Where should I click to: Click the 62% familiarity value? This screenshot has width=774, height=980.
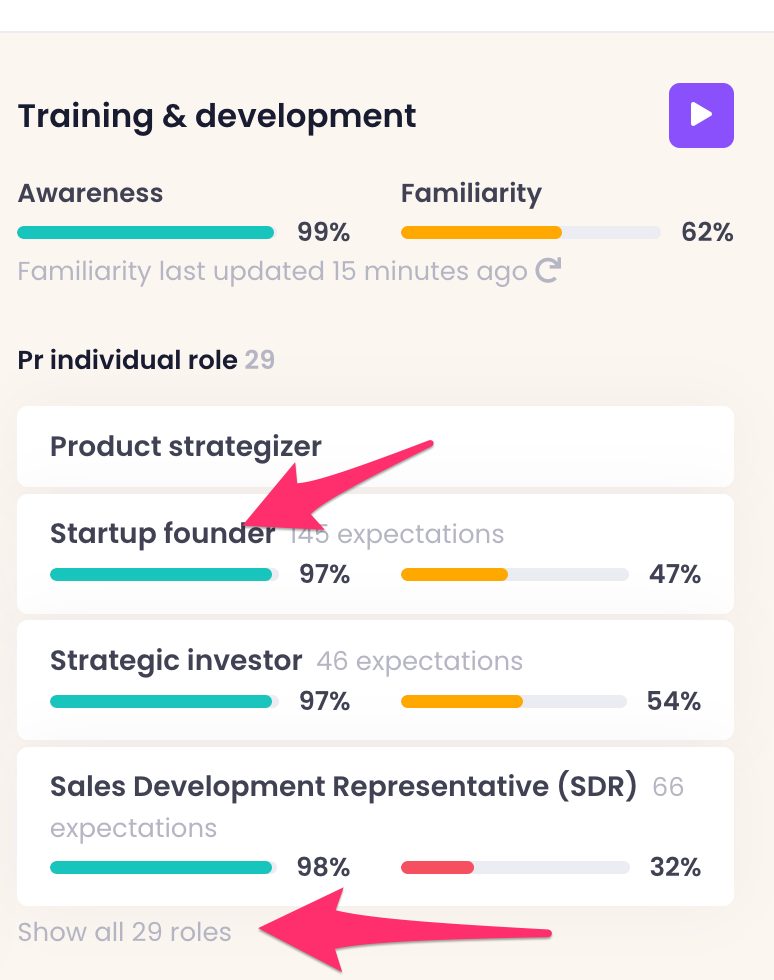707,233
